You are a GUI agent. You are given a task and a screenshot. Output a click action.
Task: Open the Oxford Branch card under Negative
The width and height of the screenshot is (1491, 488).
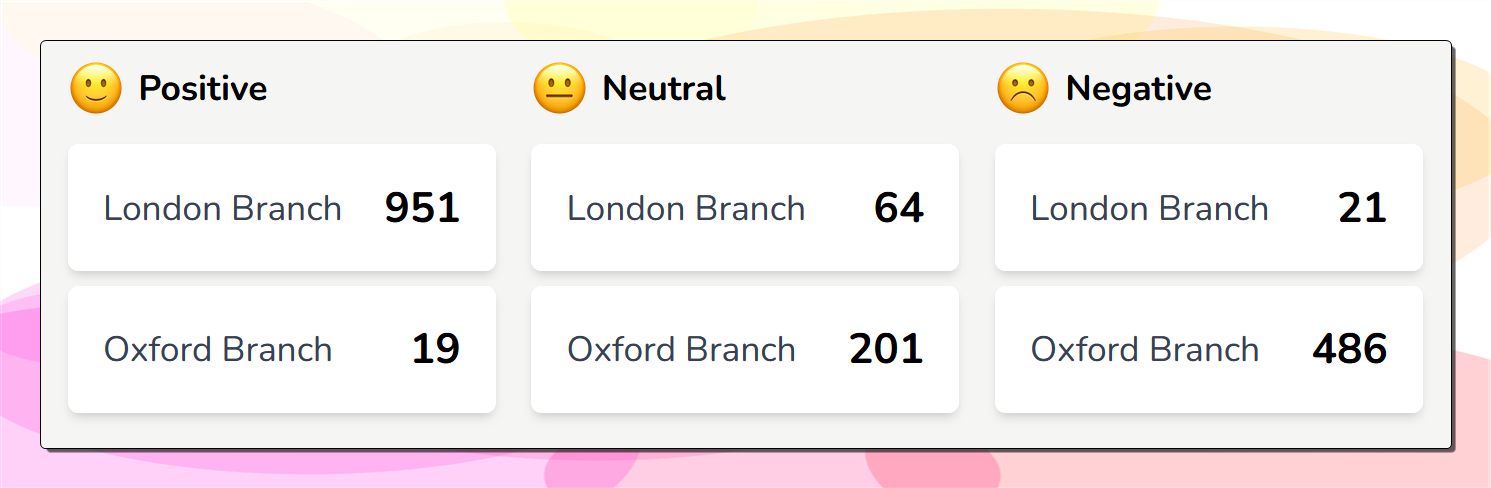pyautogui.click(x=1208, y=350)
